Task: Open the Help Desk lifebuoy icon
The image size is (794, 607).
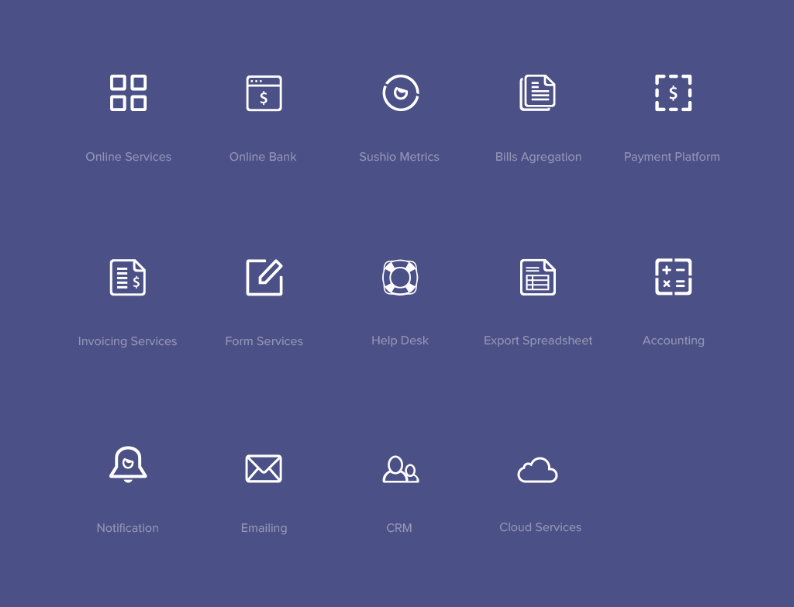Action: pos(400,277)
